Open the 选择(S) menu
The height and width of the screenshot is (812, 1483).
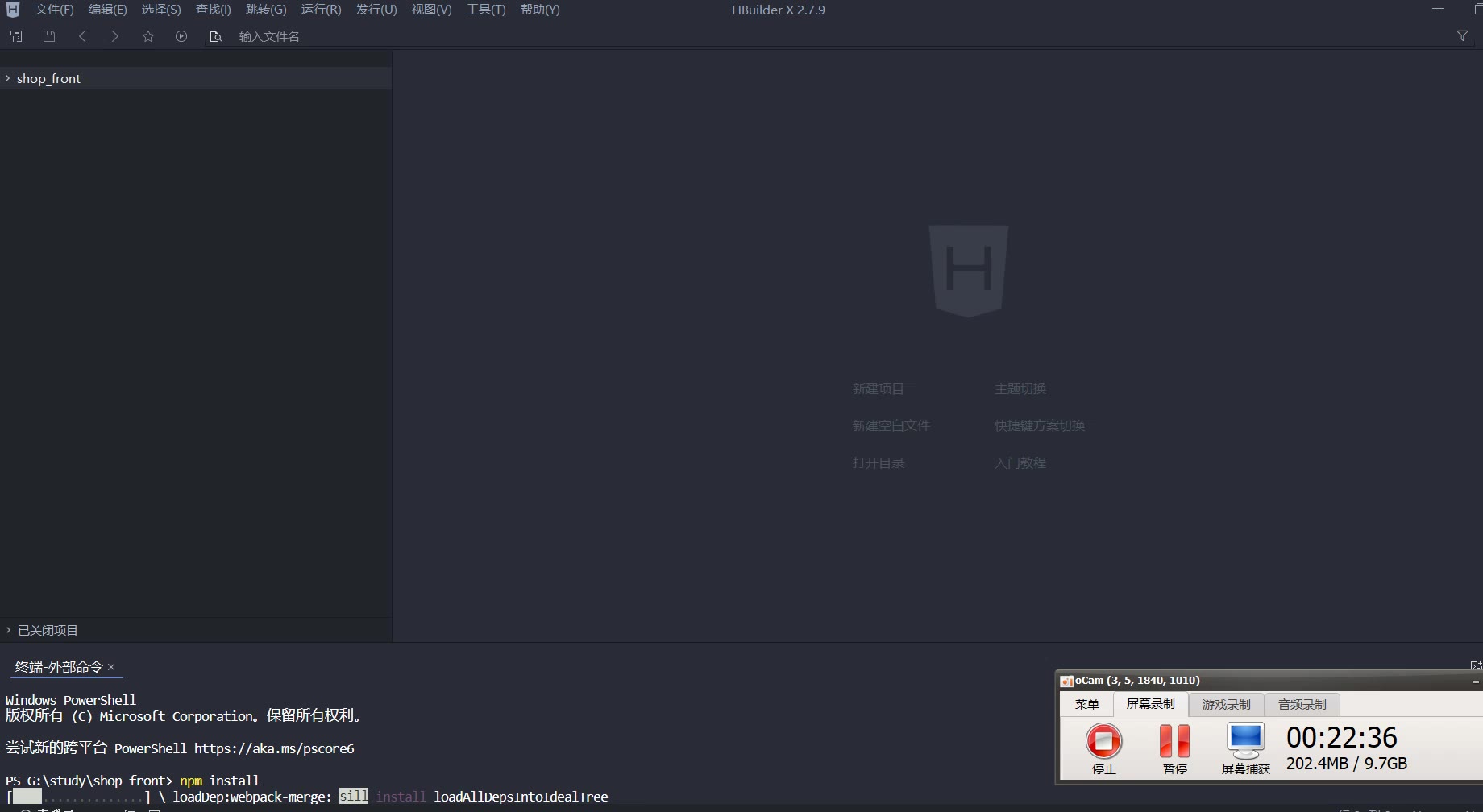[161, 10]
